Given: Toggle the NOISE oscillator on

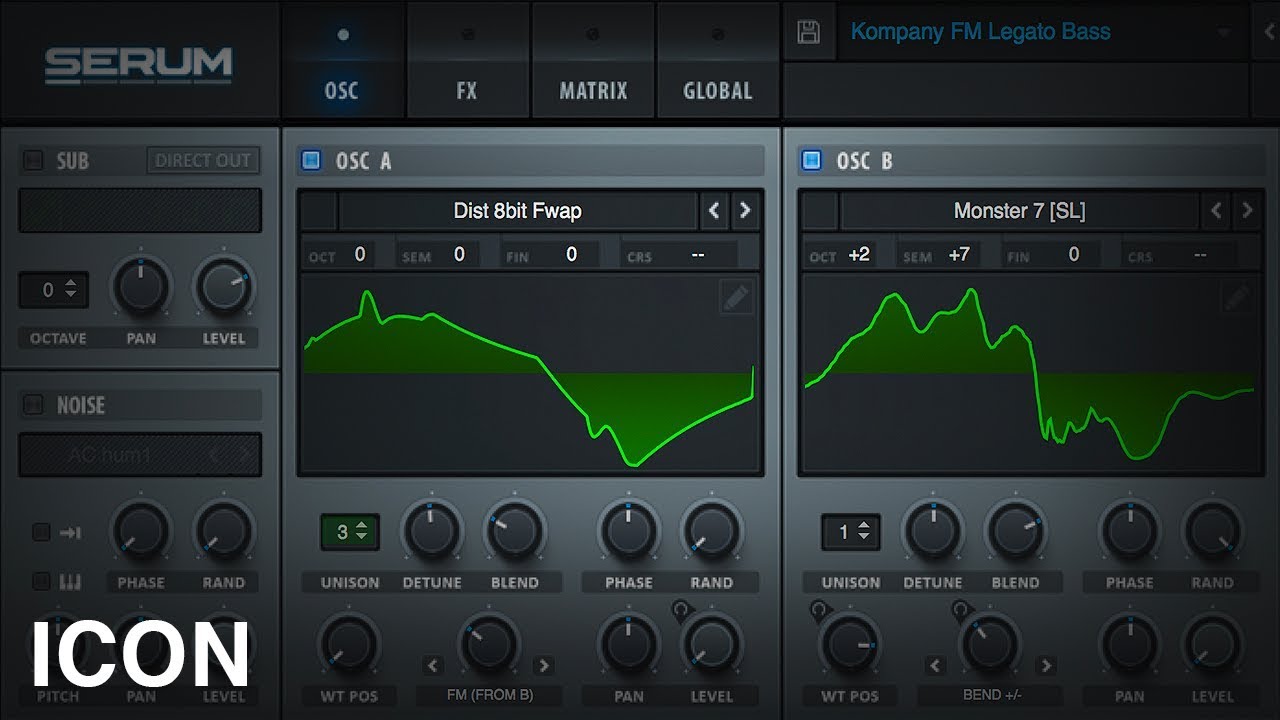Looking at the screenshot, I should 33,405.
